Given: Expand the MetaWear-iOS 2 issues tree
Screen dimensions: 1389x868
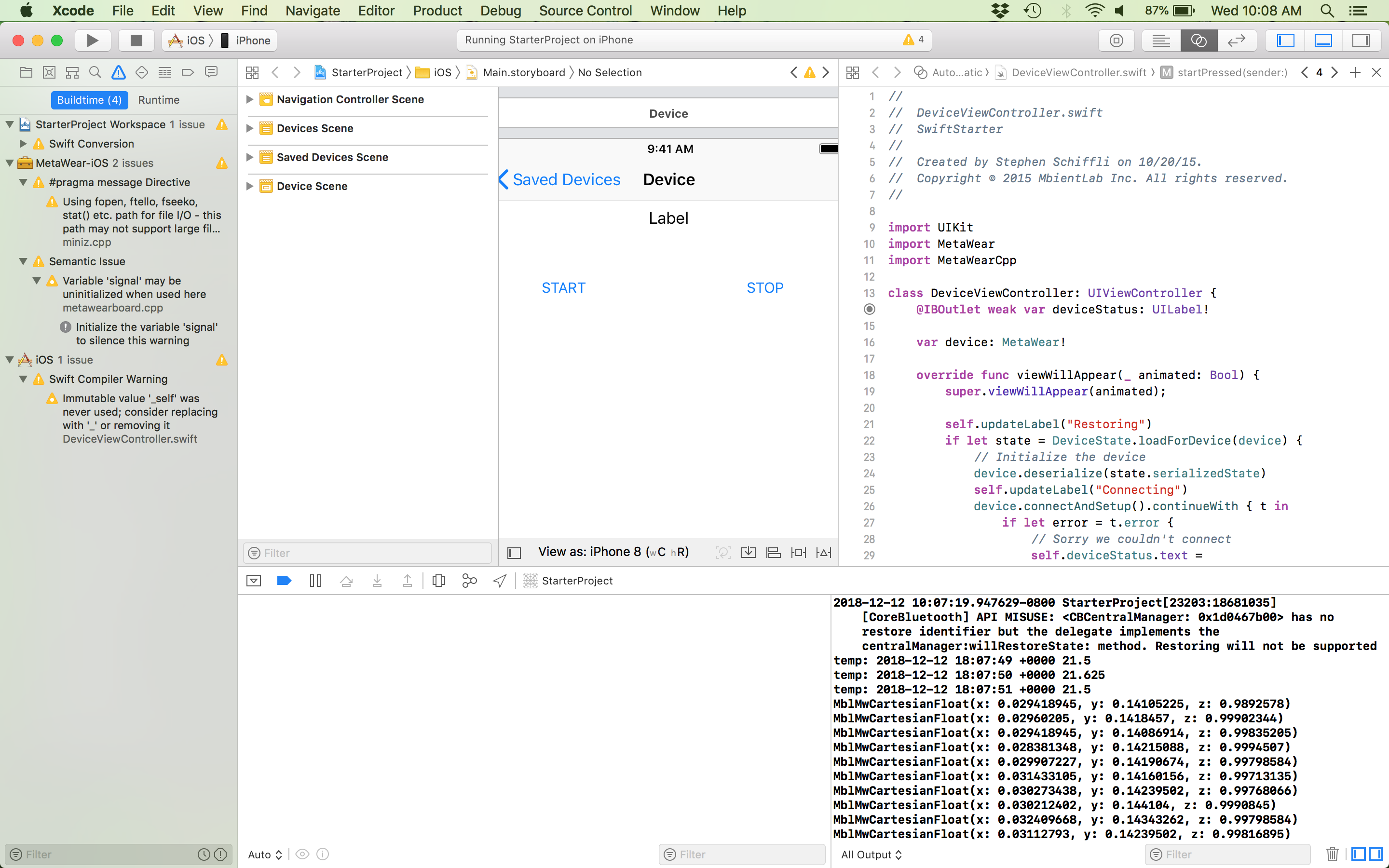Looking at the screenshot, I should (x=10, y=162).
